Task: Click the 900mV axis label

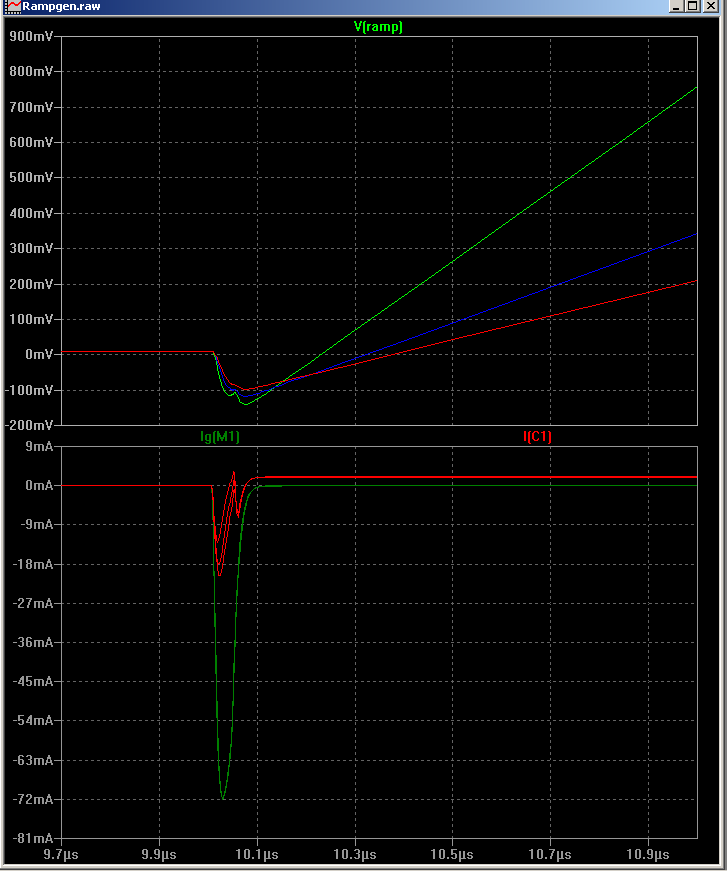Action: (x=31, y=36)
